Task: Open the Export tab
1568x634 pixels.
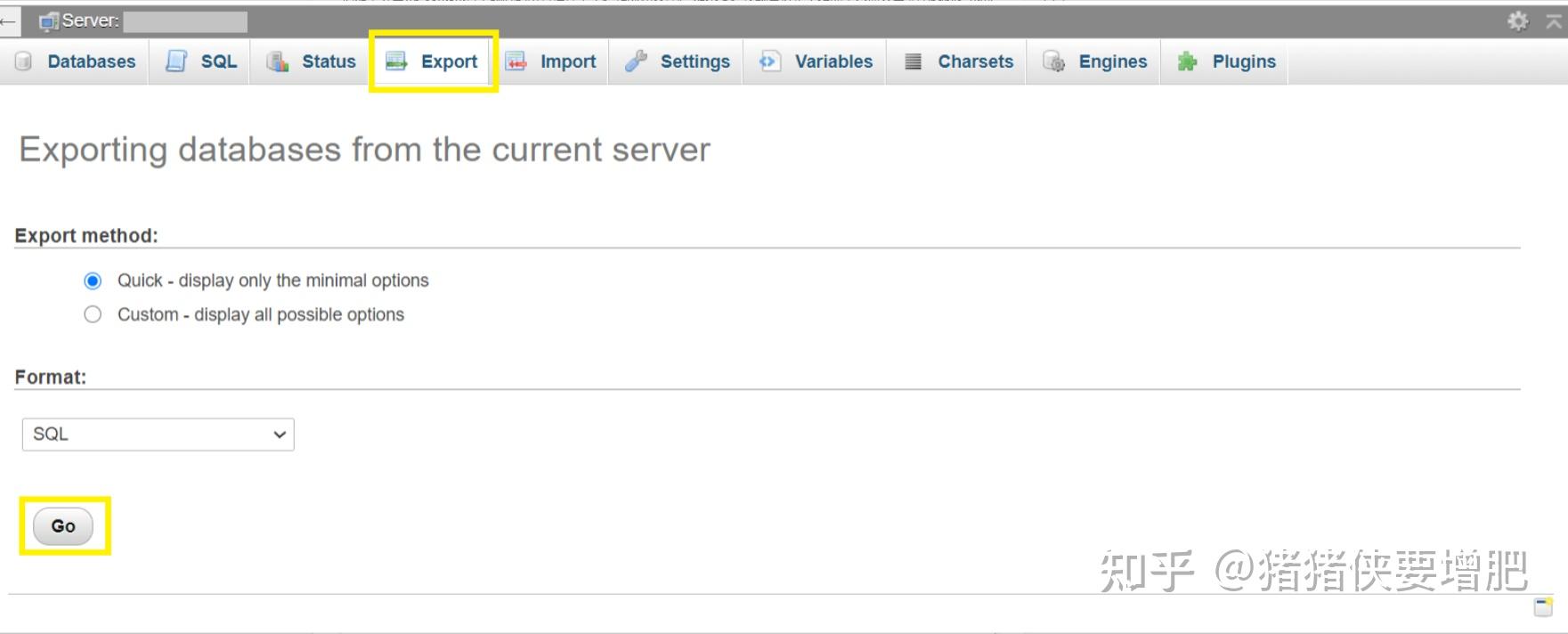Action: pyautogui.click(x=433, y=61)
